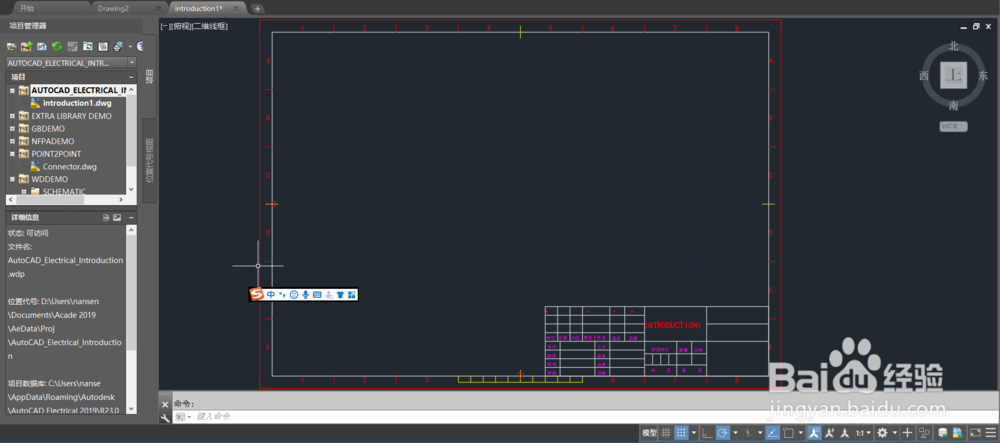Toggle polar tracking in status bar
Viewport: 1000px width, 443px height.
point(723,433)
